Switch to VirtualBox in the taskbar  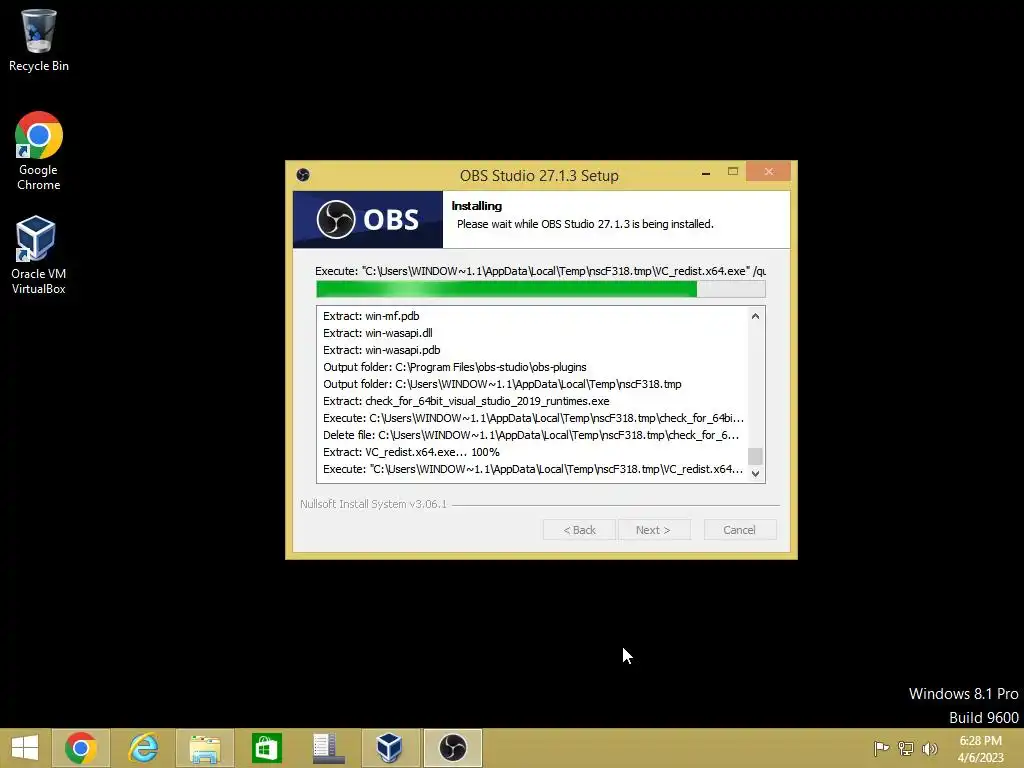pyautogui.click(x=390, y=748)
